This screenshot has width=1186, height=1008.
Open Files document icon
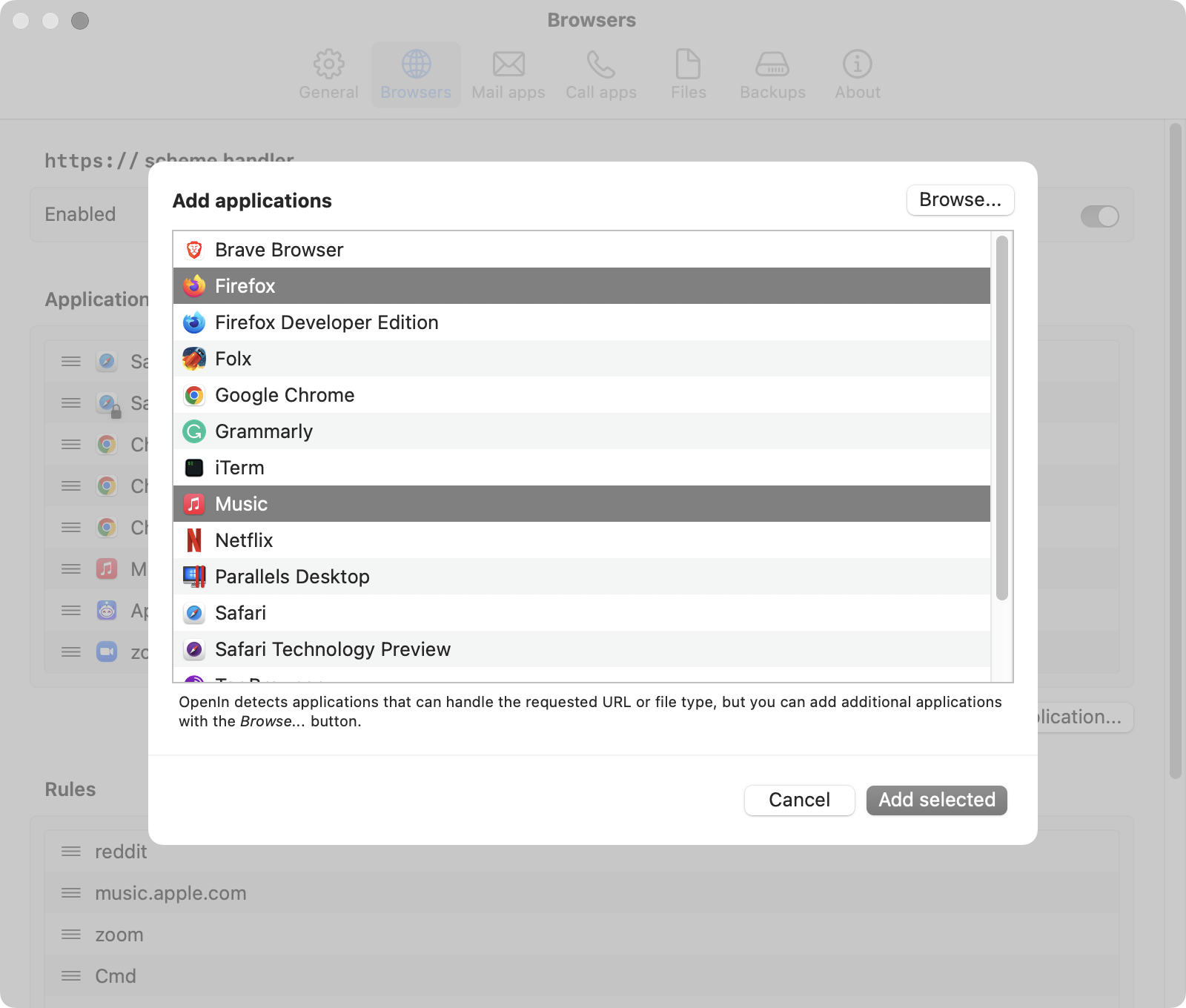(x=688, y=64)
